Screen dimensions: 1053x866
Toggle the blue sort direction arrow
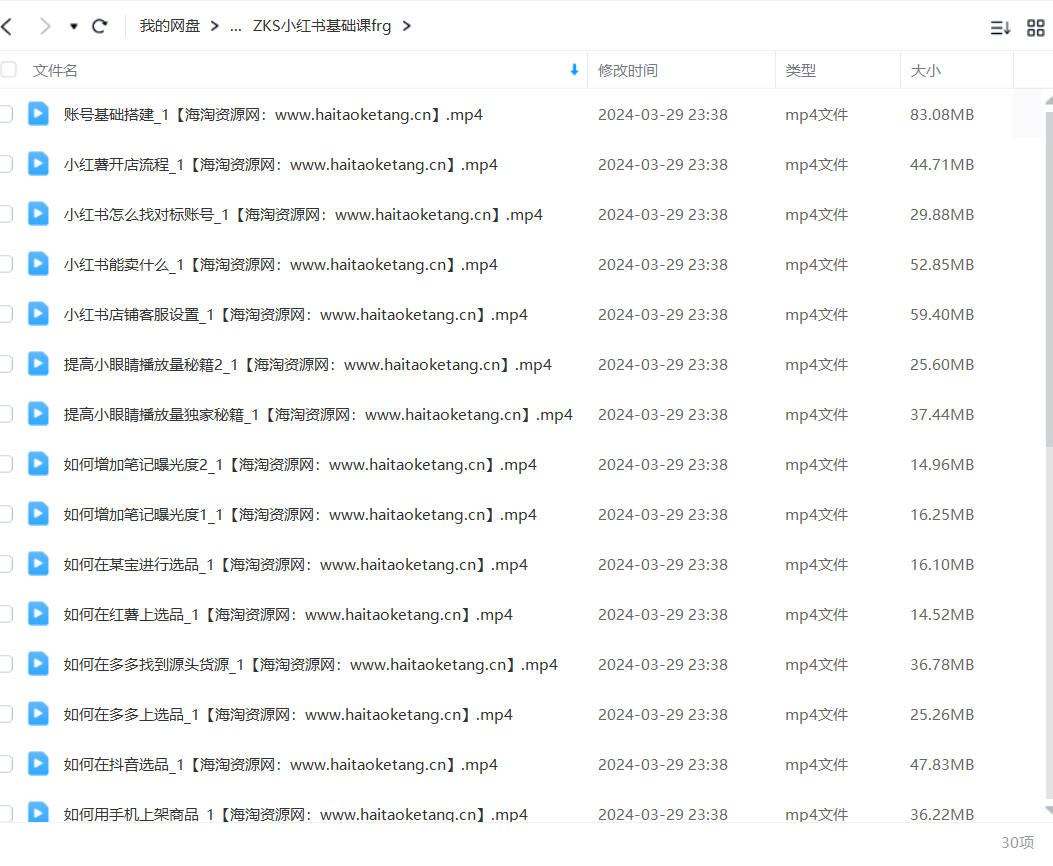point(574,69)
